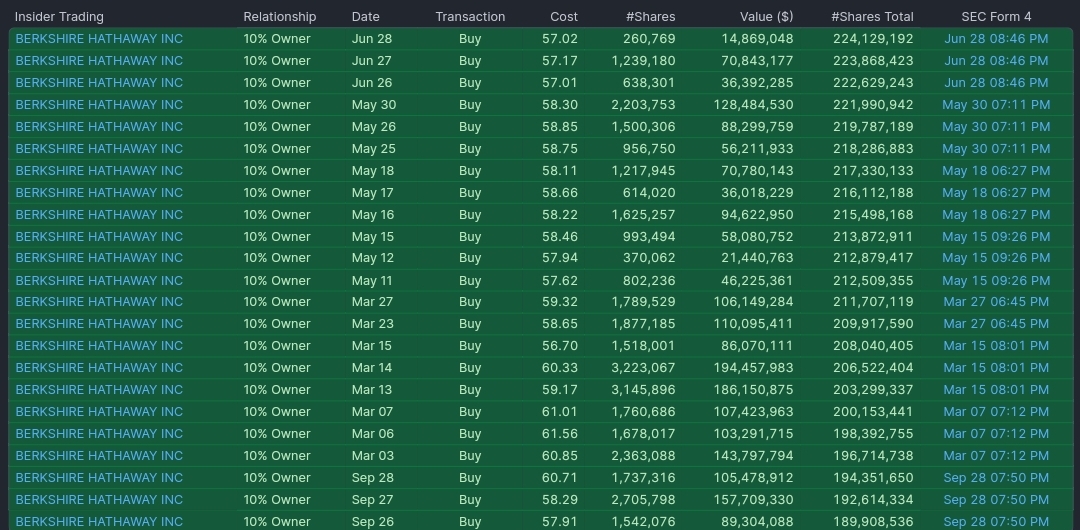1080x530 pixels.
Task: Click the #Shares column header
Action: 651,17
